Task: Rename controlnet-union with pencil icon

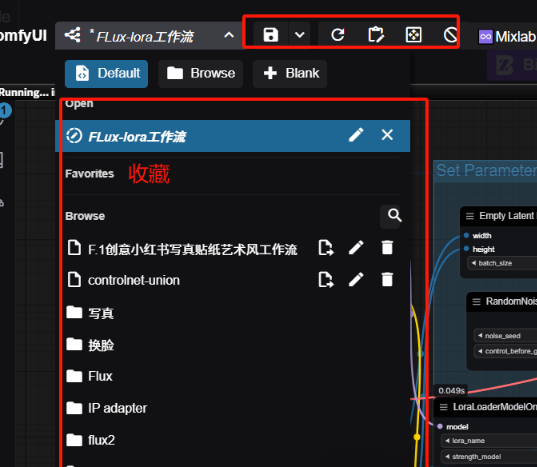Action: coord(356,279)
